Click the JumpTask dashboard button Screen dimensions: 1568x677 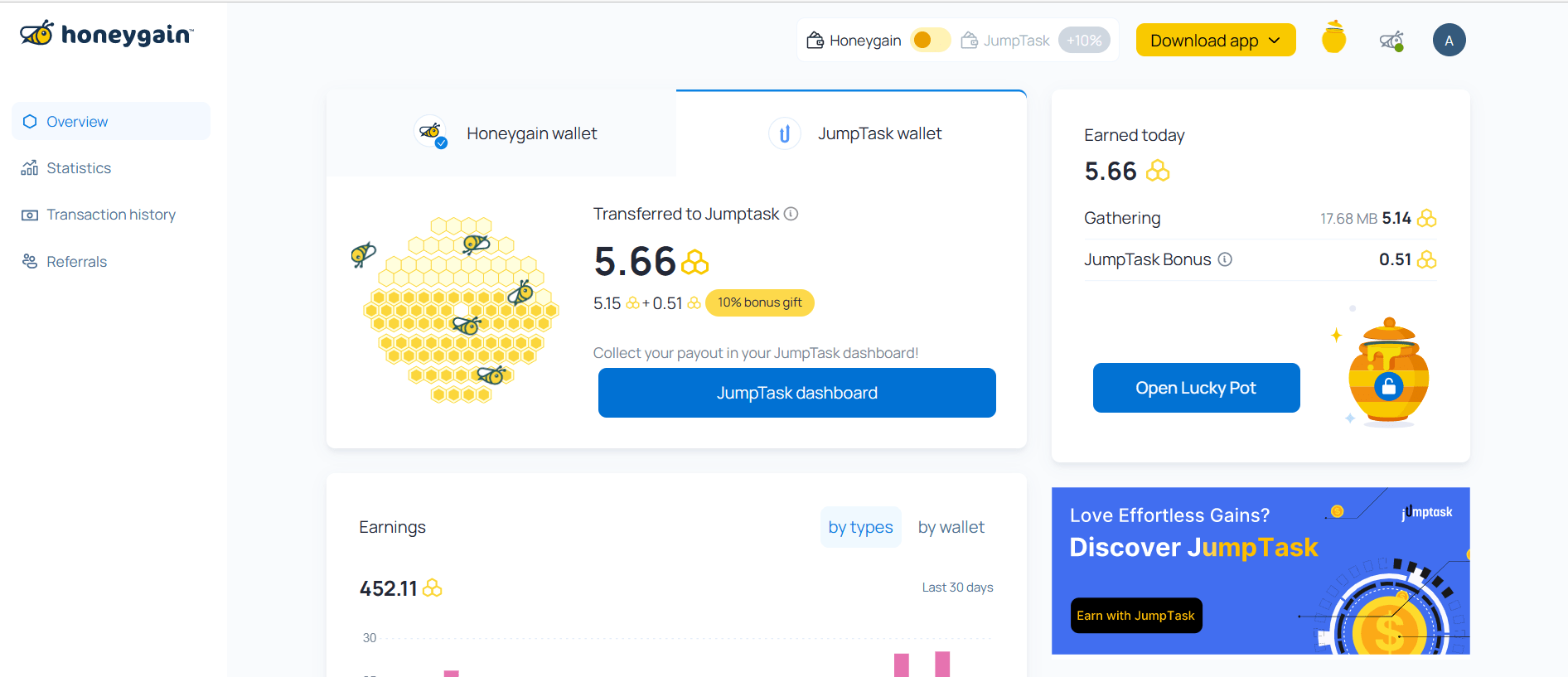tap(796, 393)
